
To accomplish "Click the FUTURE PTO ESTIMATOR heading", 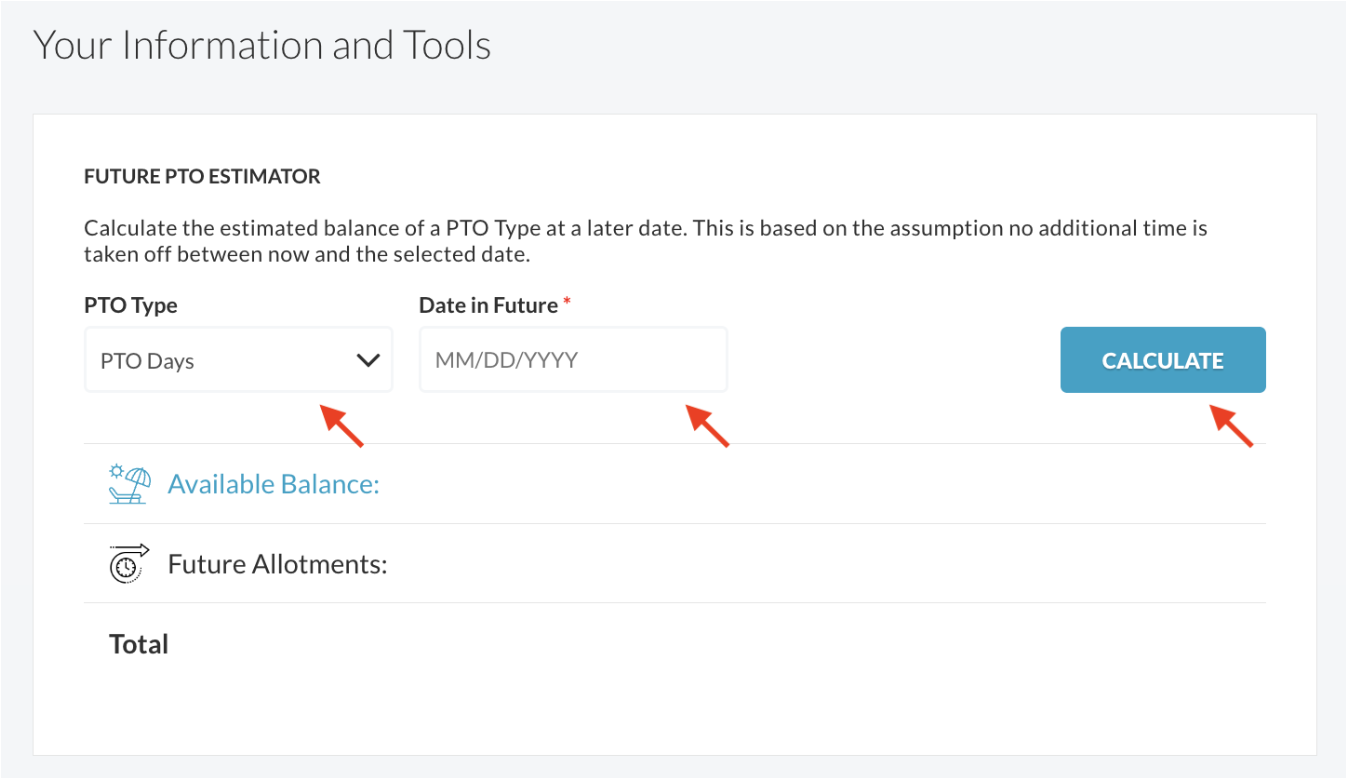I will (202, 177).
